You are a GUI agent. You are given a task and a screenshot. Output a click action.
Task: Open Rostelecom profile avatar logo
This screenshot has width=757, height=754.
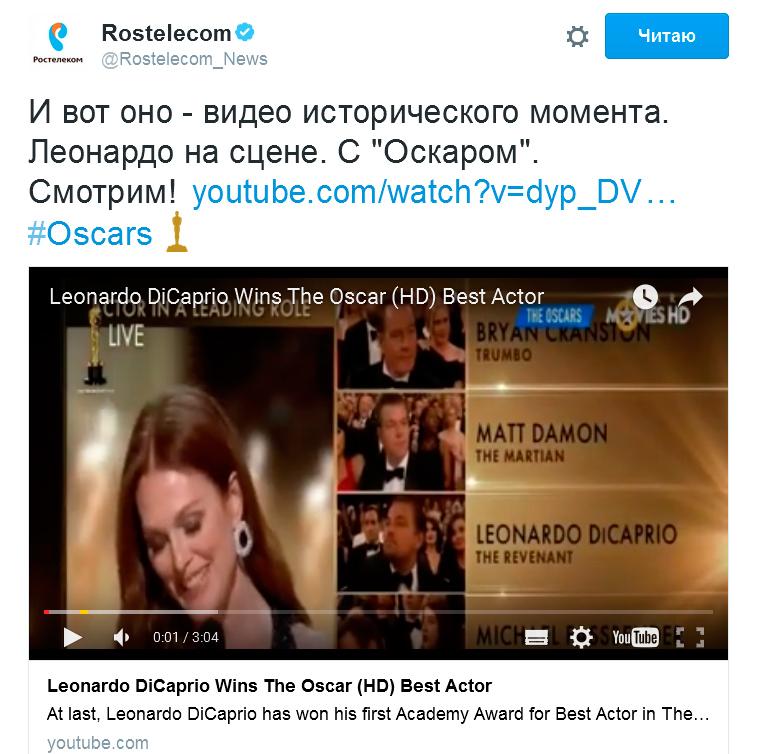pos(57,42)
